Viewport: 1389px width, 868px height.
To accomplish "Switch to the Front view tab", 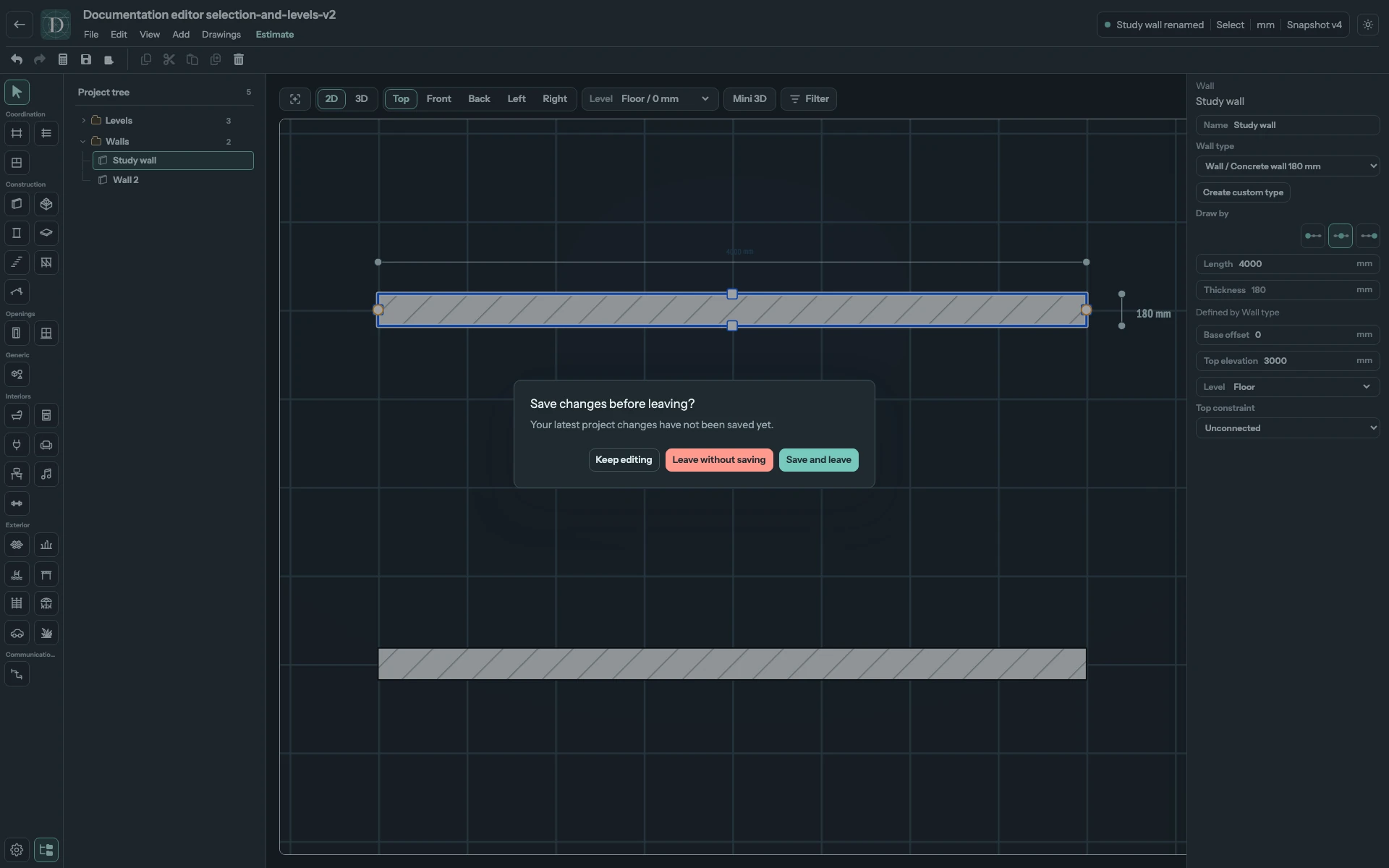I will pos(438,99).
